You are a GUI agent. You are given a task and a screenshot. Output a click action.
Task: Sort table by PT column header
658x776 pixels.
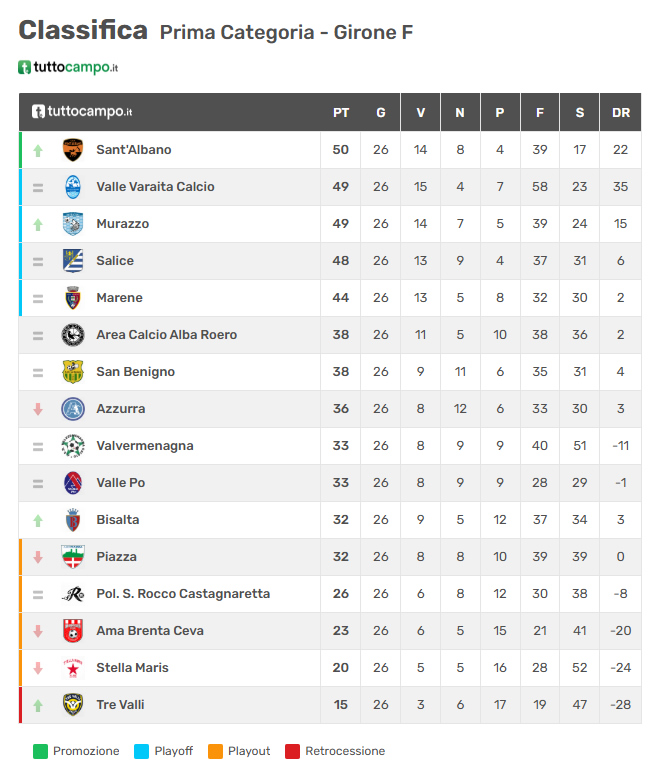(340, 113)
